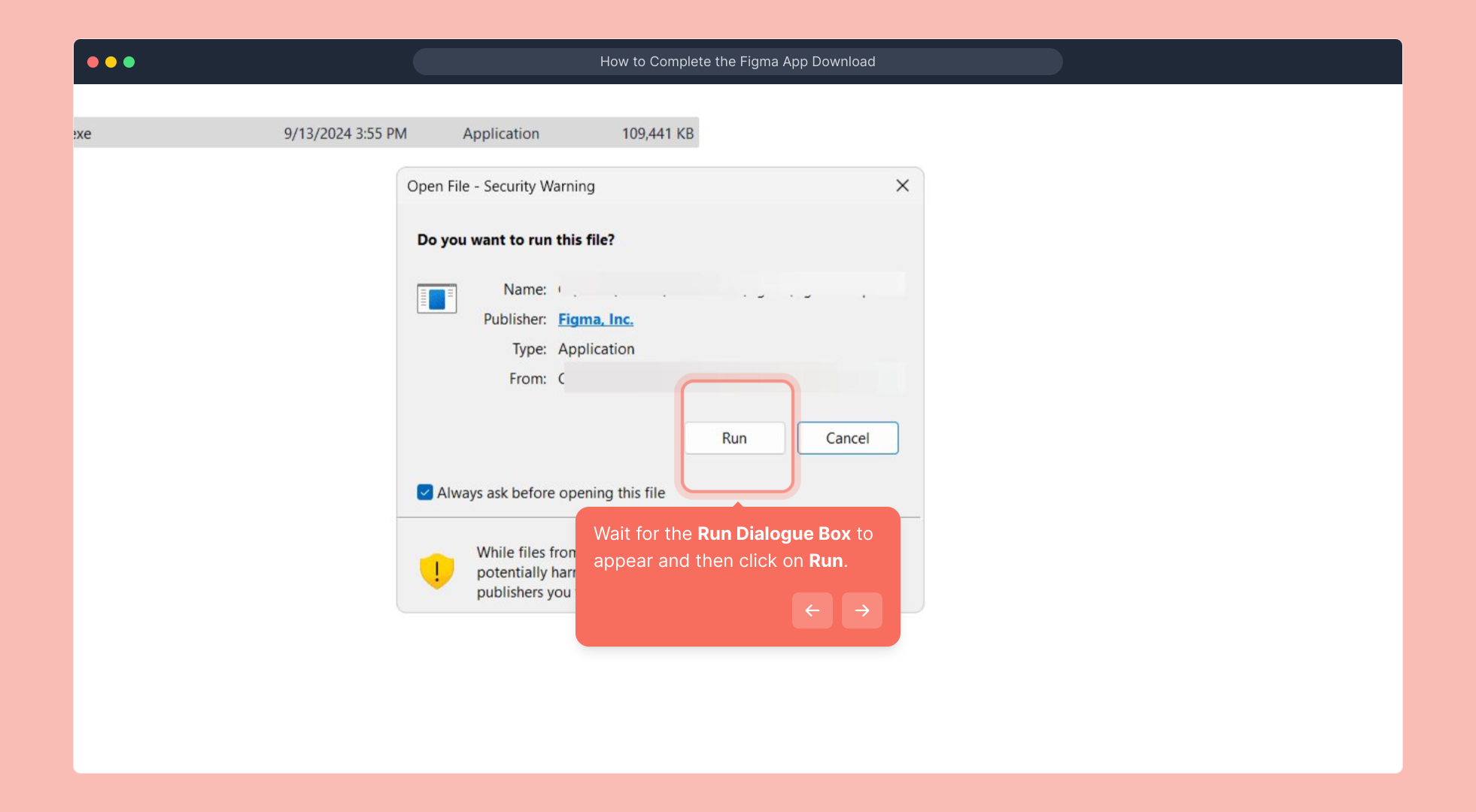Screen dimensions: 1476x812
Task: Click Application type in the file row
Action: coord(500,134)
